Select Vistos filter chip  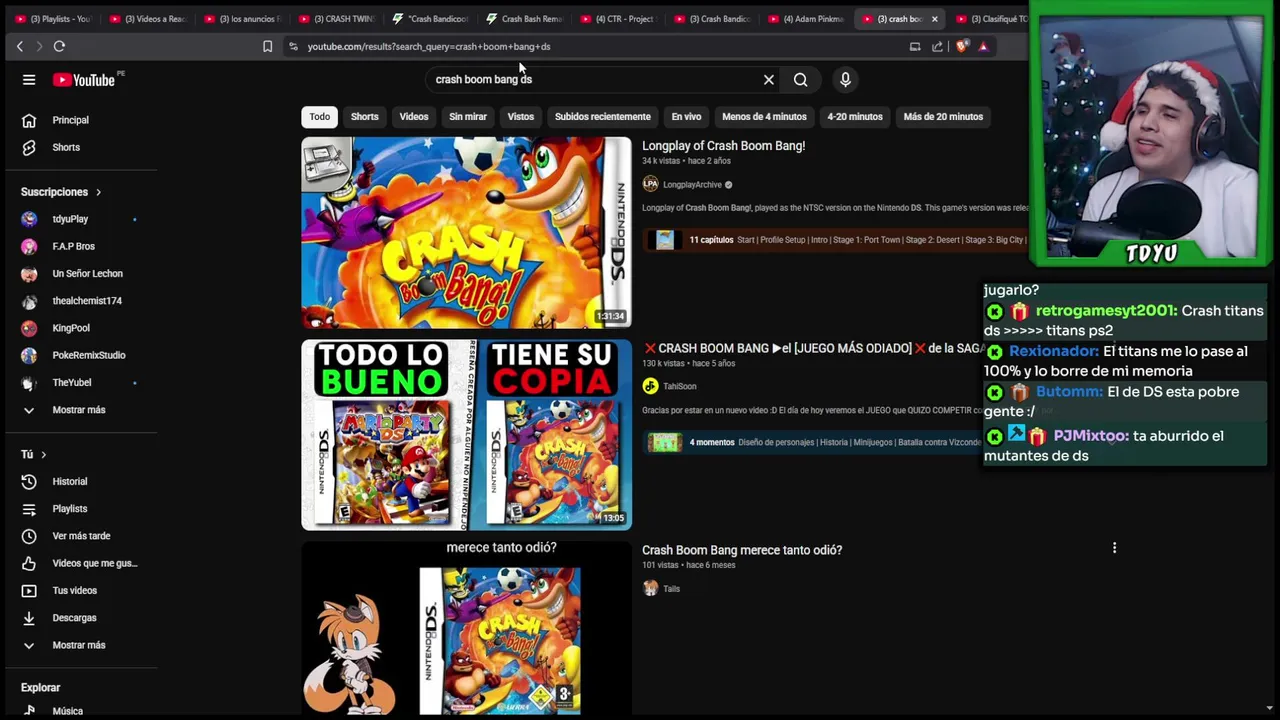521,117
